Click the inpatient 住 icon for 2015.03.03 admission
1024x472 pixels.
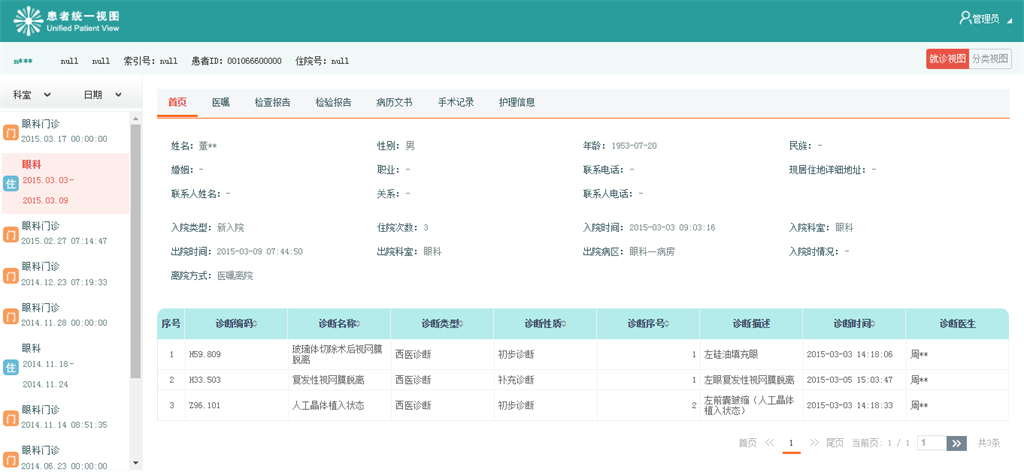coord(10,183)
